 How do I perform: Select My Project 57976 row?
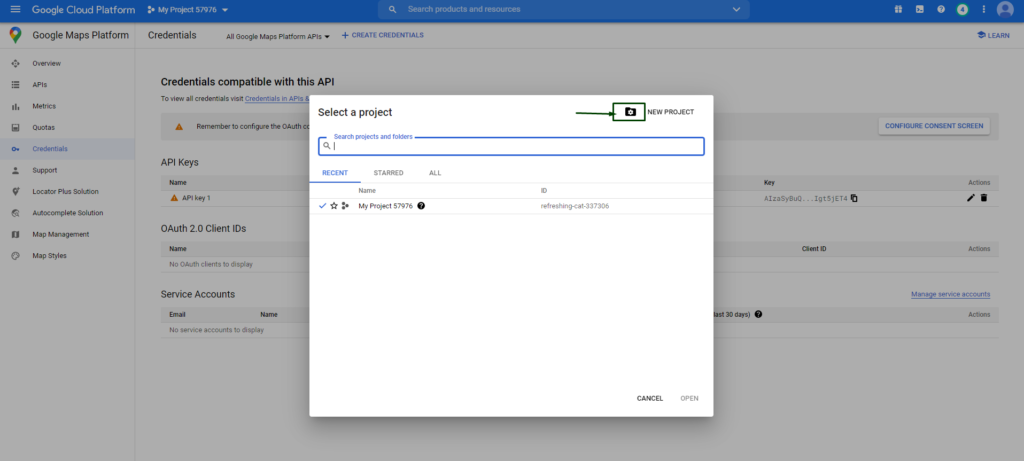pyautogui.click(x=385, y=205)
